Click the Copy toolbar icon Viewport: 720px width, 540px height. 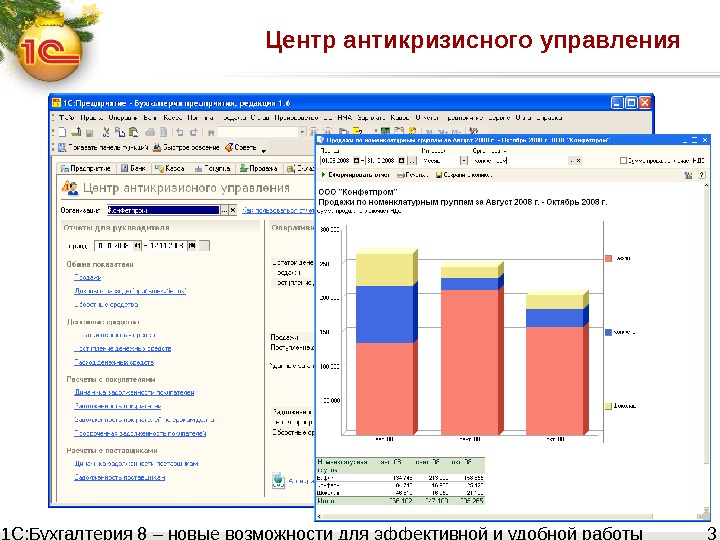coord(120,132)
